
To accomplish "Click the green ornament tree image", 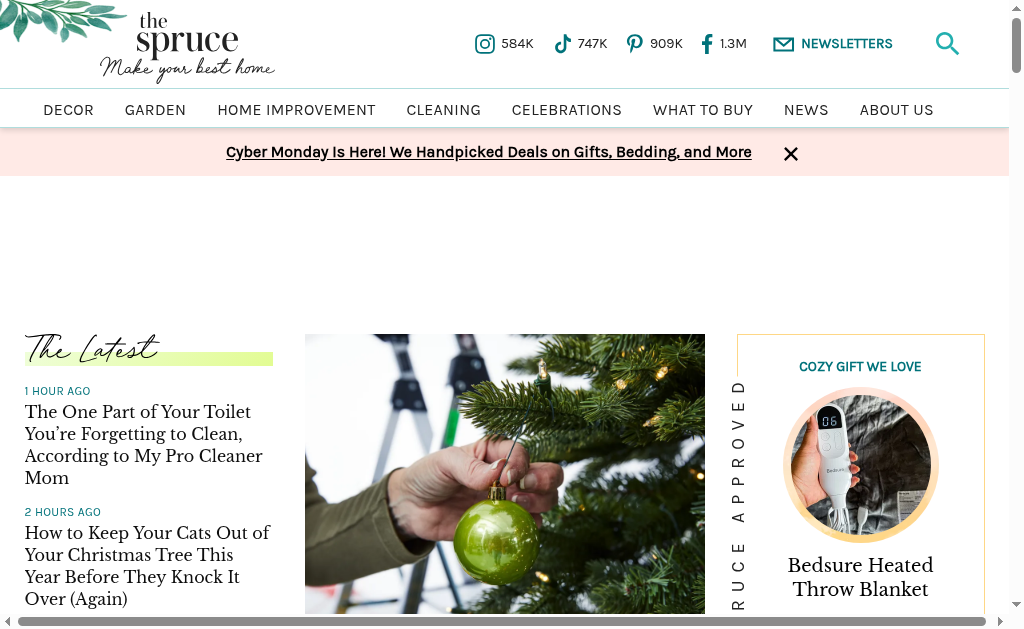I will click(x=505, y=474).
